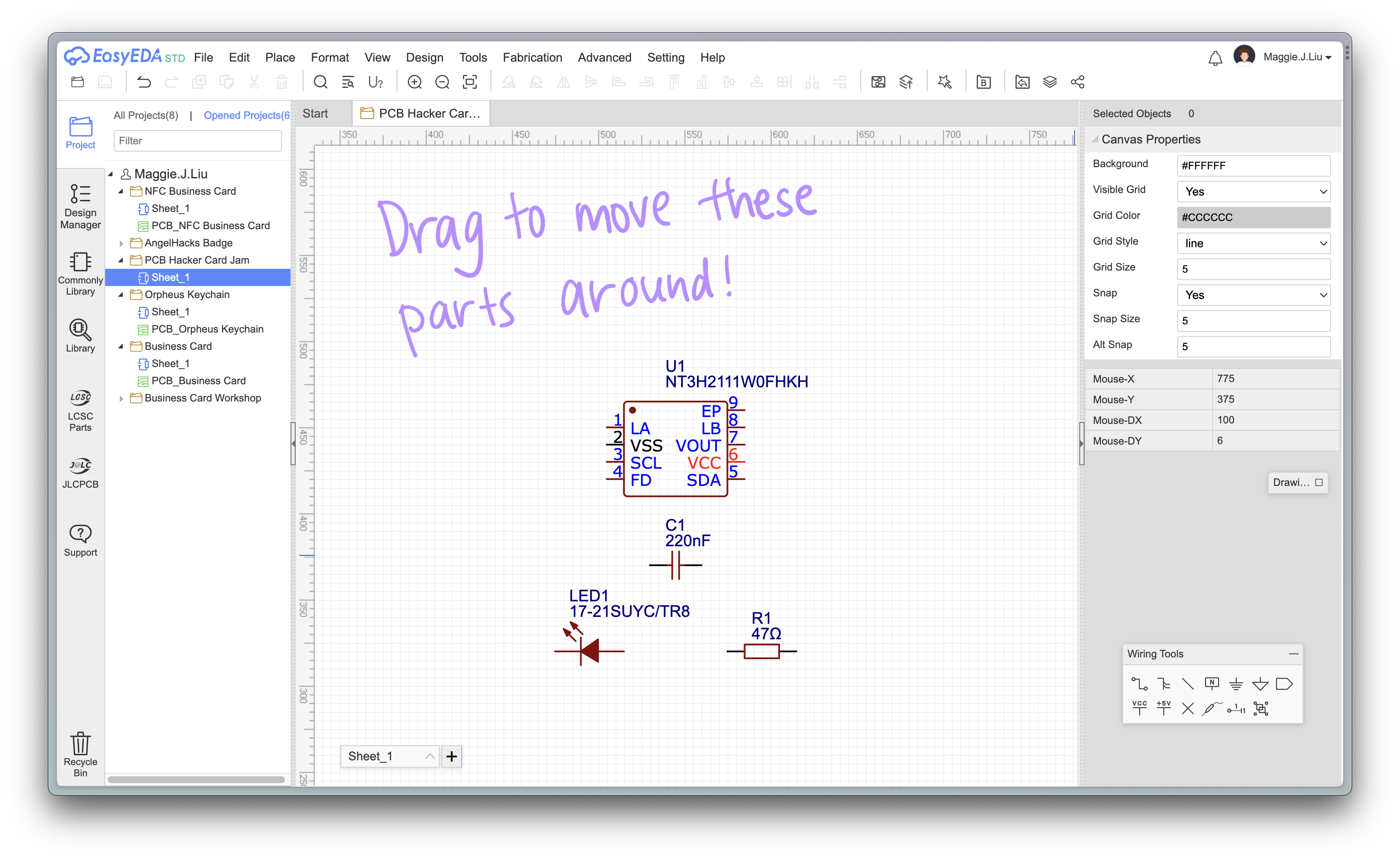Show Opened Projects list
This screenshot has width=1400, height=859.
247,115
